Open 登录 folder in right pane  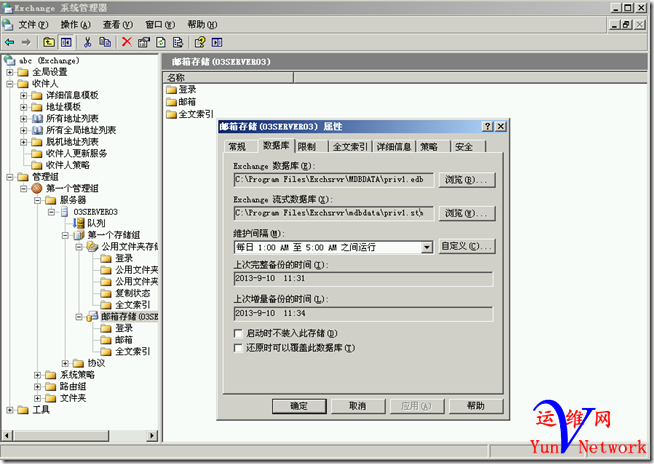(181, 89)
